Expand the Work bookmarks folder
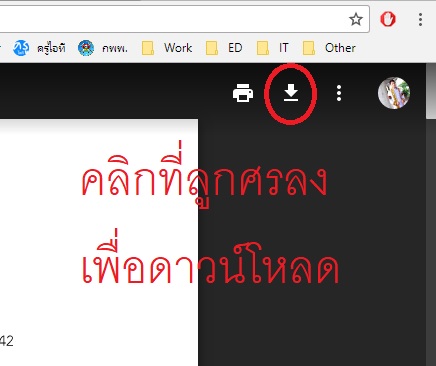The width and height of the screenshot is (436, 366). click(x=167, y=48)
